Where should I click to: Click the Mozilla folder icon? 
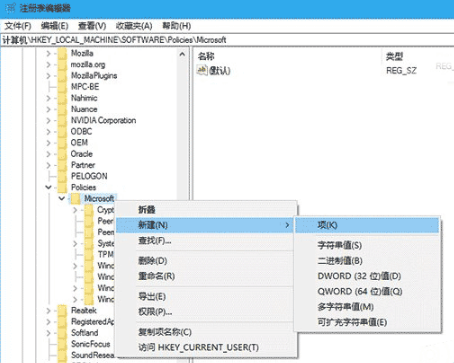[x=62, y=53]
